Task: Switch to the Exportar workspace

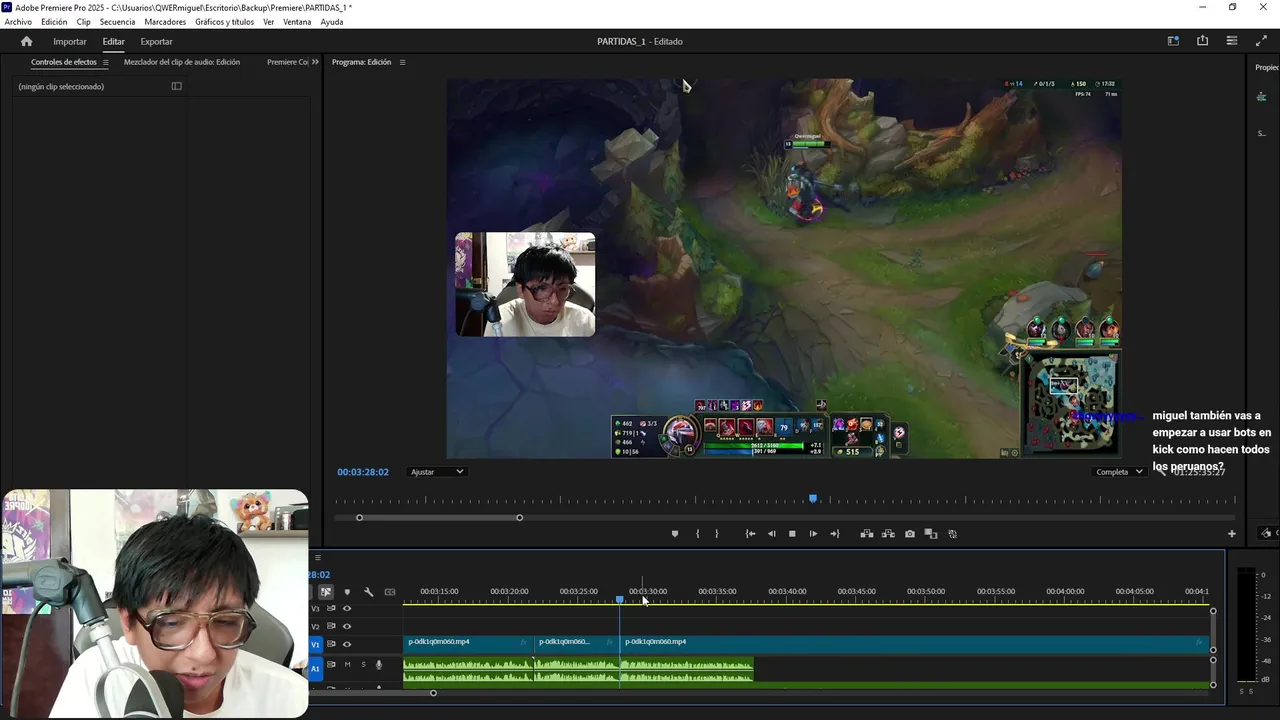Action: tap(156, 41)
